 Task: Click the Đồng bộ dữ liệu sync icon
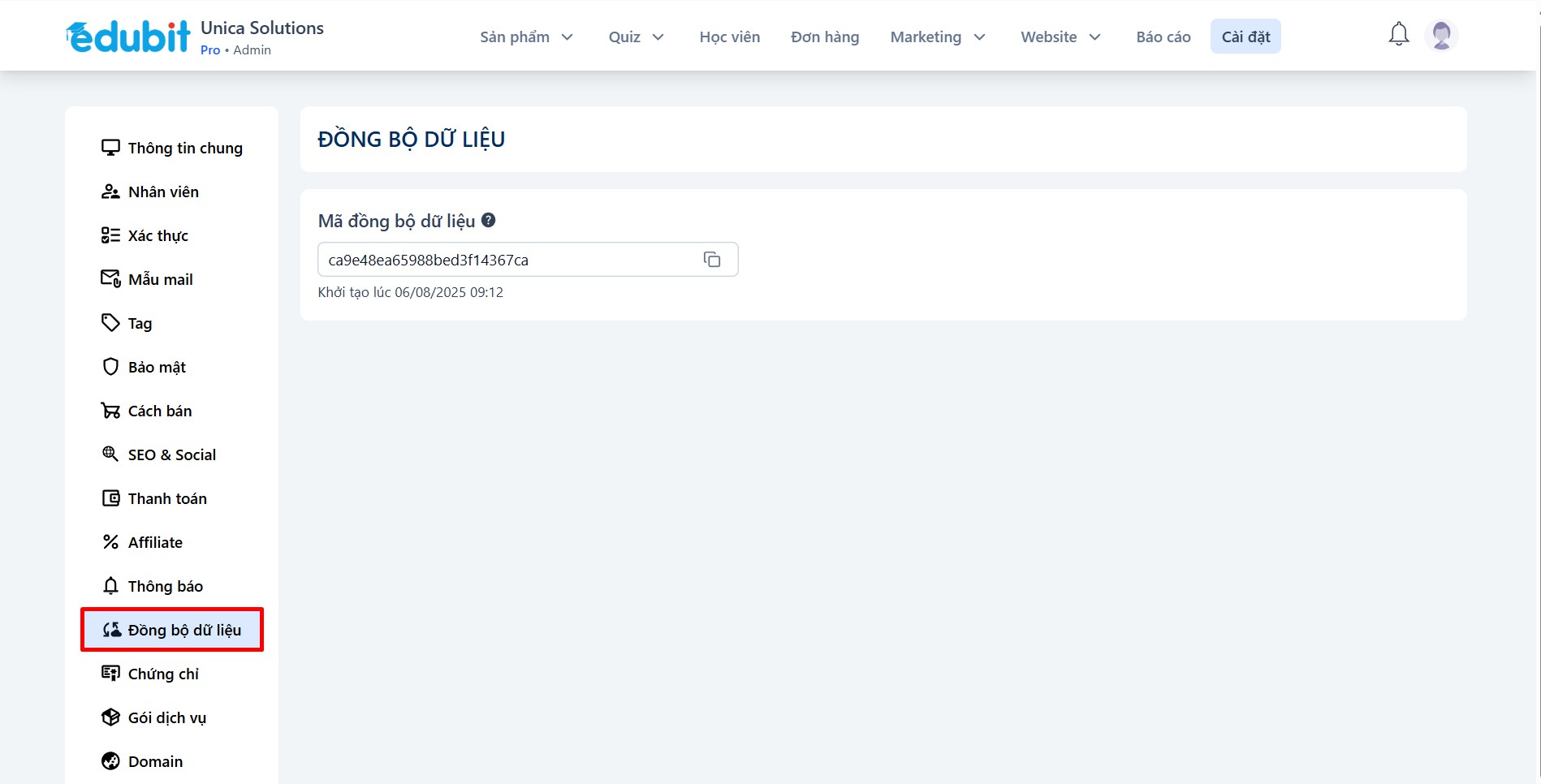pos(112,630)
